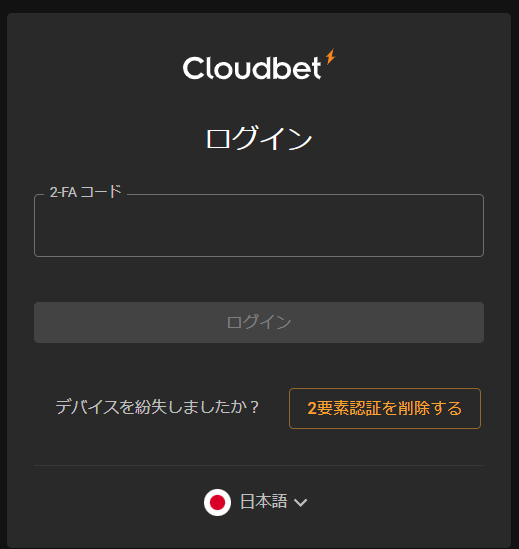Click the red circle flag beside 日本語
Viewport: 519px width, 549px height.
tap(217, 502)
